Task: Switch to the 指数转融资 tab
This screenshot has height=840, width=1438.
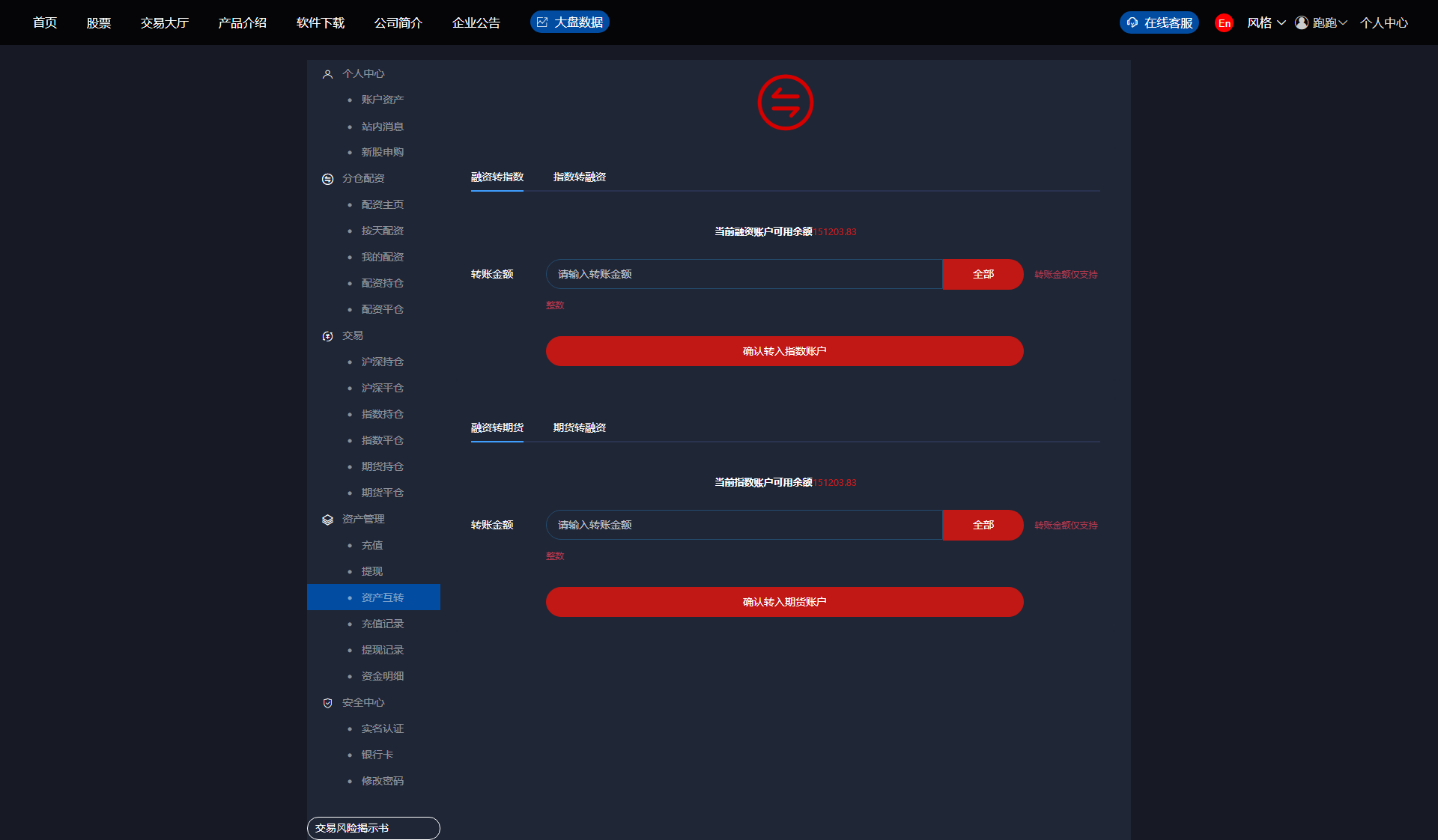Action: [579, 177]
